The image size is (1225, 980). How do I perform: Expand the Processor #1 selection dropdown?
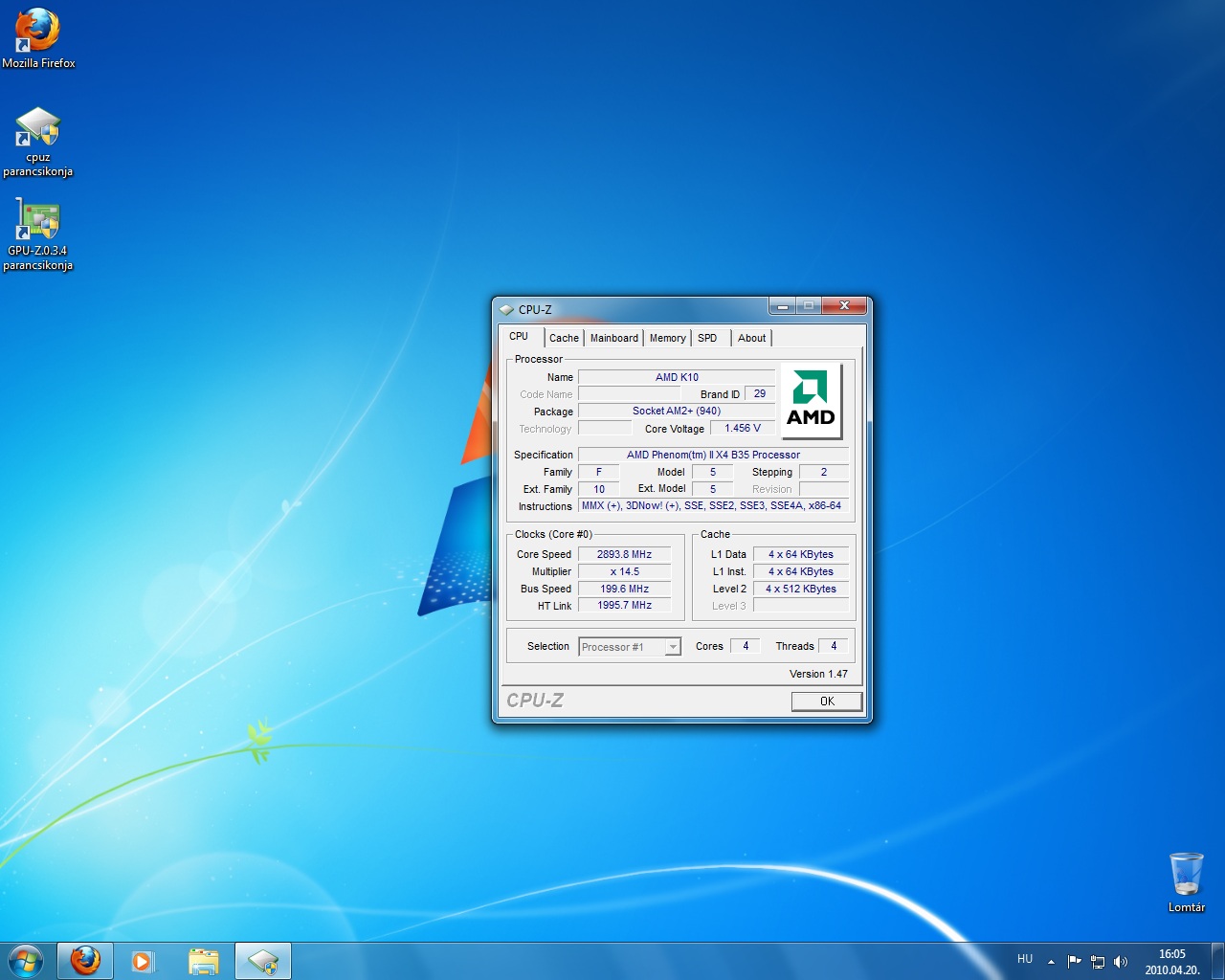pos(673,647)
